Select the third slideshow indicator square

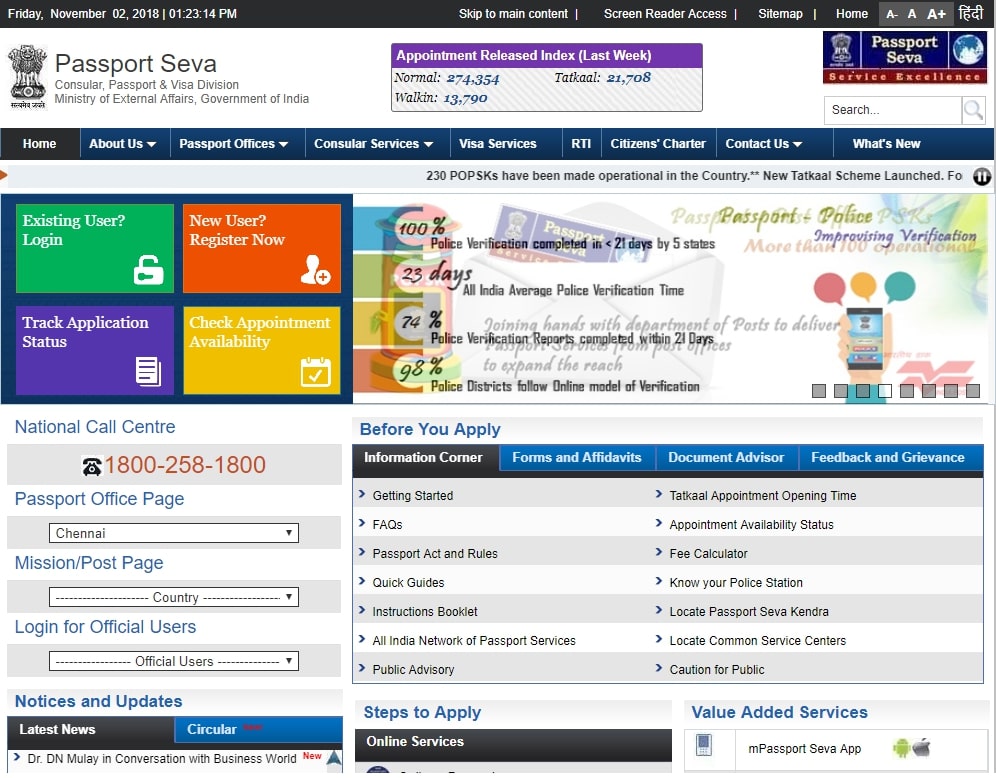tap(863, 391)
